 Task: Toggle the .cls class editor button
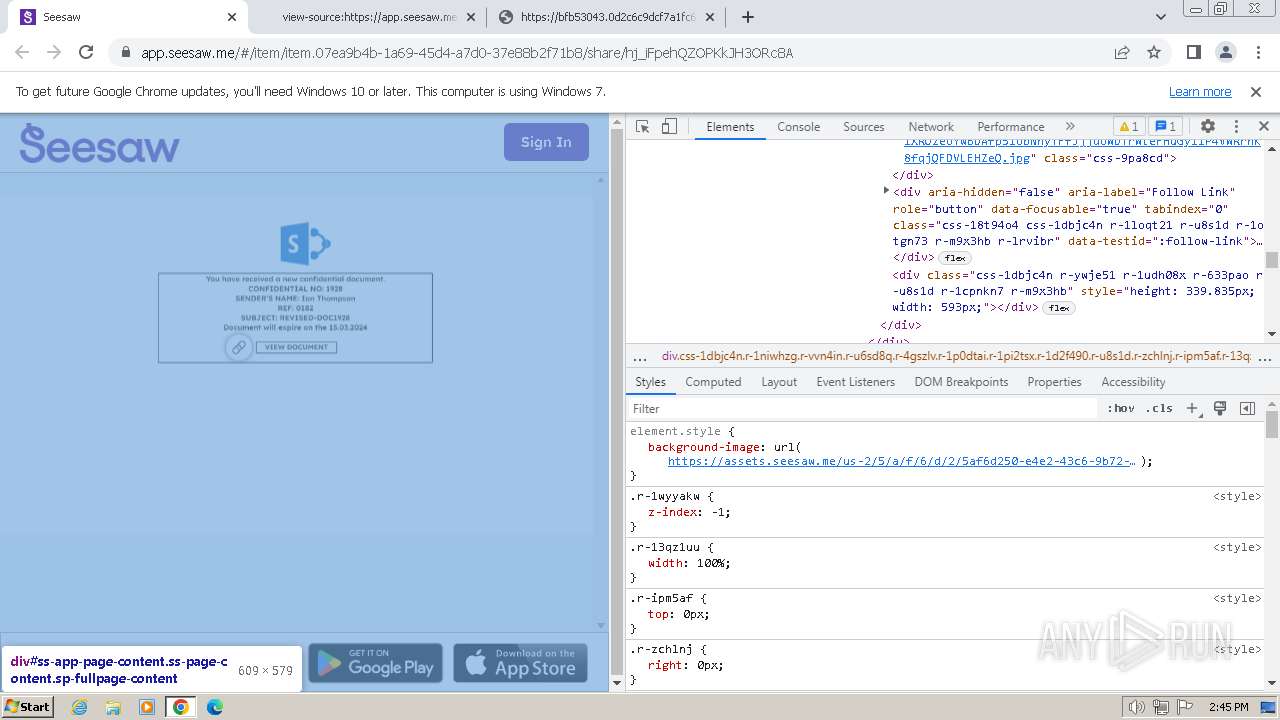pyautogui.click(x=1159, y=408)
